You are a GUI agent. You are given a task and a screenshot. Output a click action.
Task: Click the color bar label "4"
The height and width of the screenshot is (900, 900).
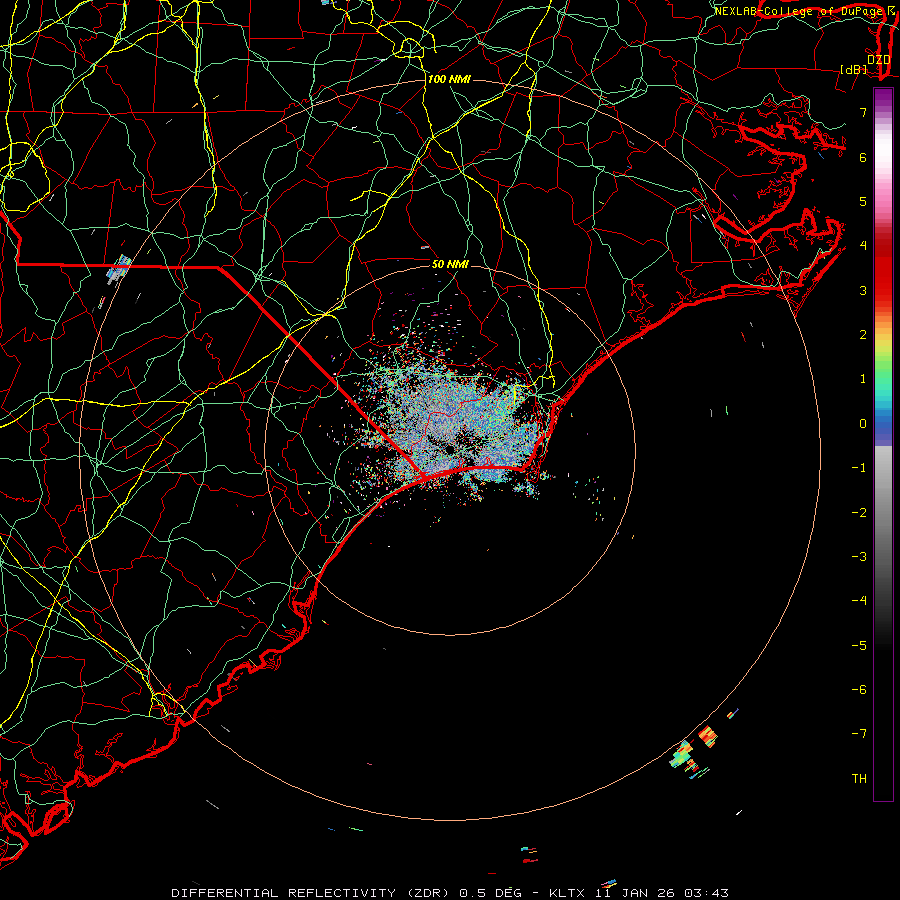(x=863, y=246)
